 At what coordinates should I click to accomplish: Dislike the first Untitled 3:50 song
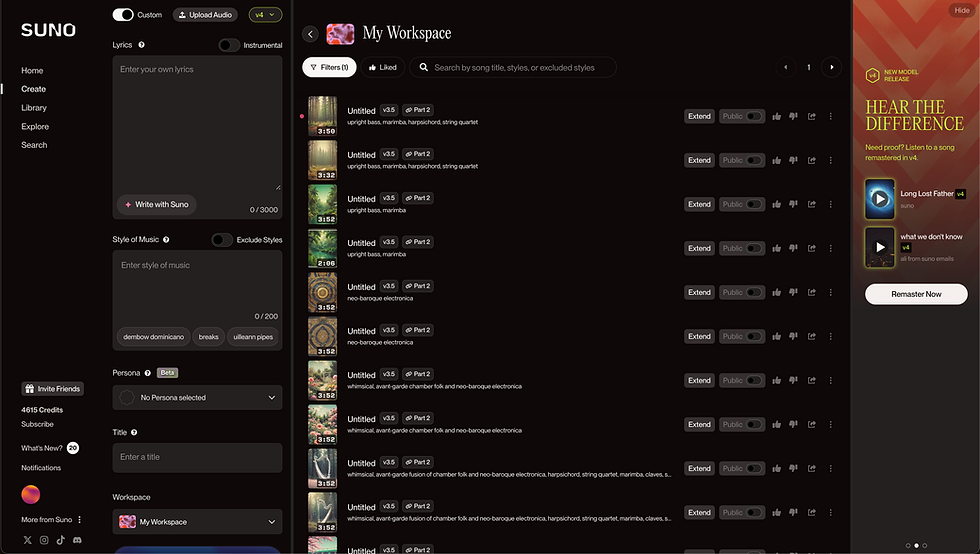[x=793, y=116]
